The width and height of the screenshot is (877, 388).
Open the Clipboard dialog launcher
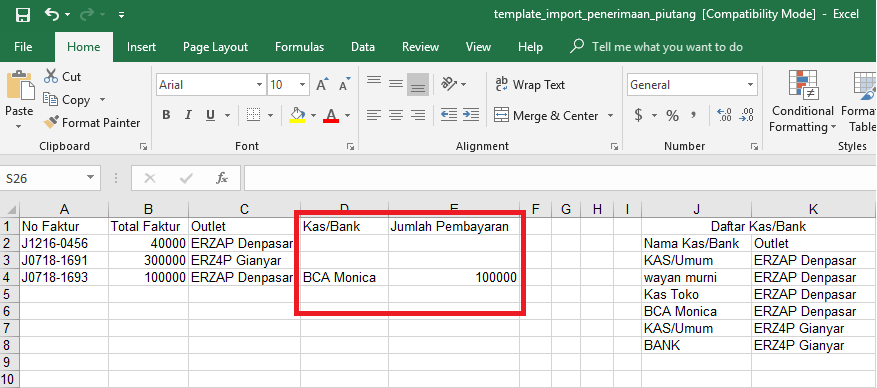[x=144, y=146]
